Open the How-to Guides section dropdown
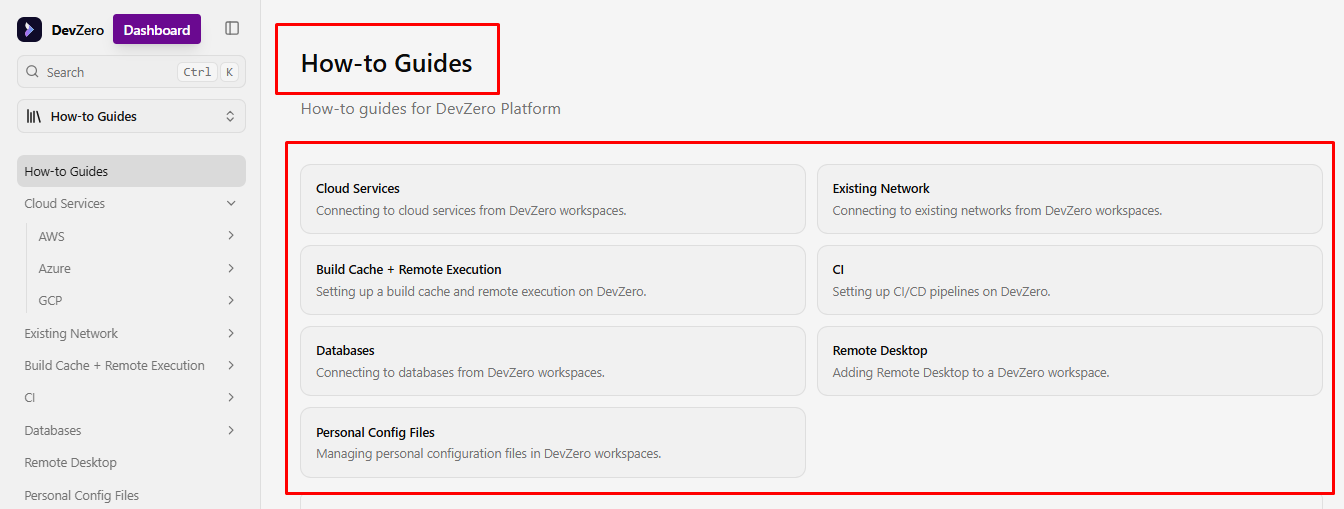This screenshot has width=1344, height=509. coord(131,116)
